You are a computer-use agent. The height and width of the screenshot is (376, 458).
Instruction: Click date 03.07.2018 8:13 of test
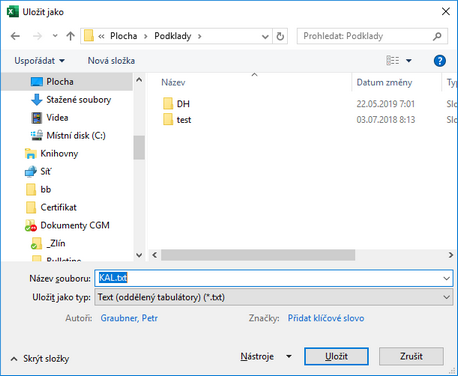pyautogui.click(x=386, y=120)
